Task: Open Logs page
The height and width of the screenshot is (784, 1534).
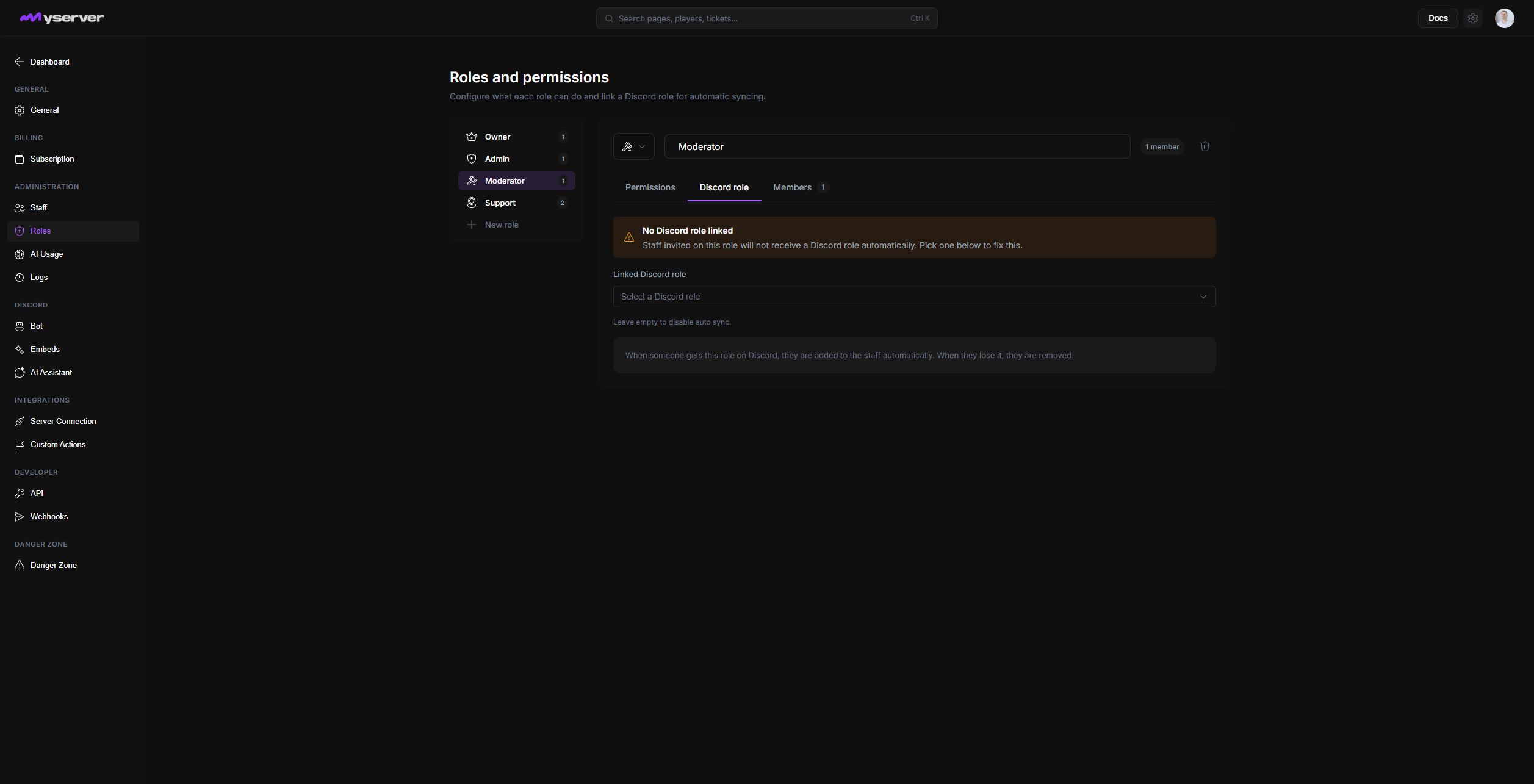Action: pos(73,278)
